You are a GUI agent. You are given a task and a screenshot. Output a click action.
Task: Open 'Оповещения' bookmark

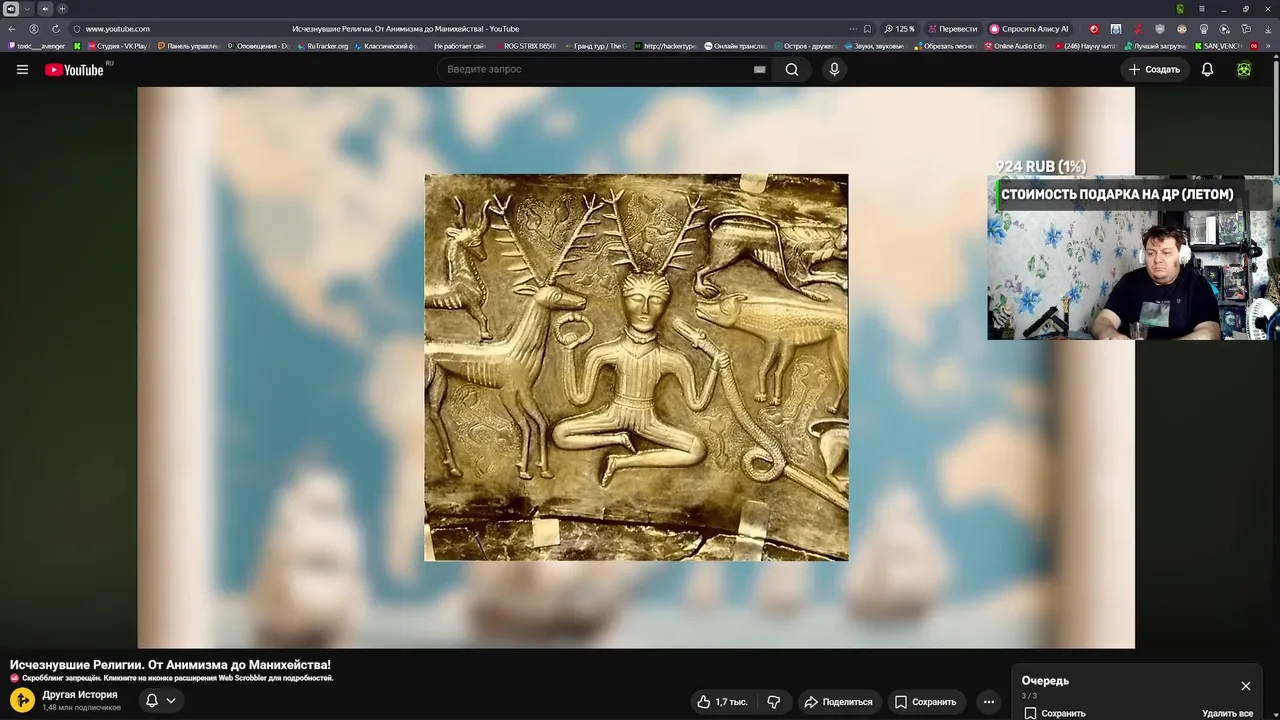coord(258,46)
